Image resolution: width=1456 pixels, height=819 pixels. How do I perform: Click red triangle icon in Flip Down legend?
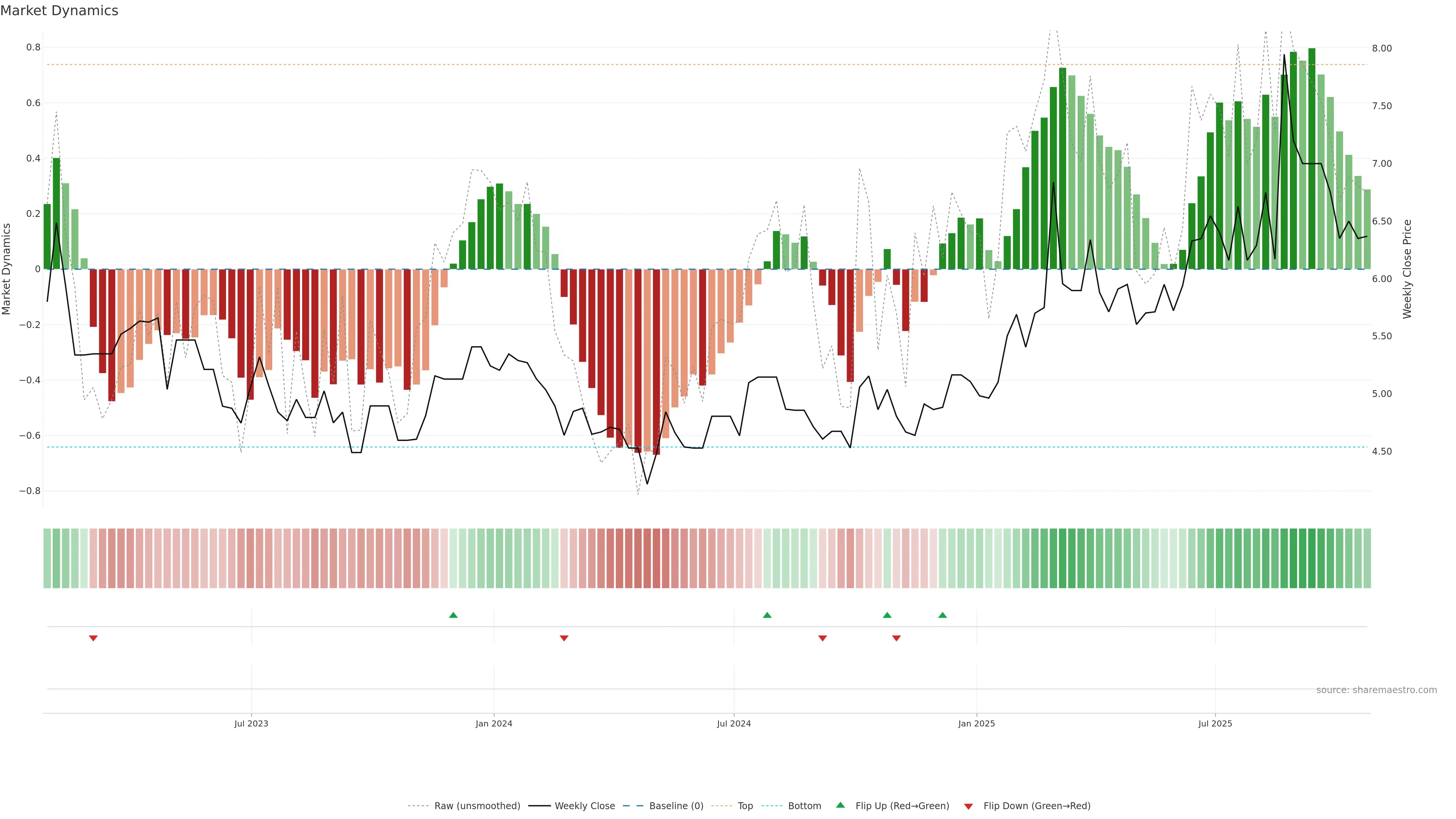click(968, 806)
